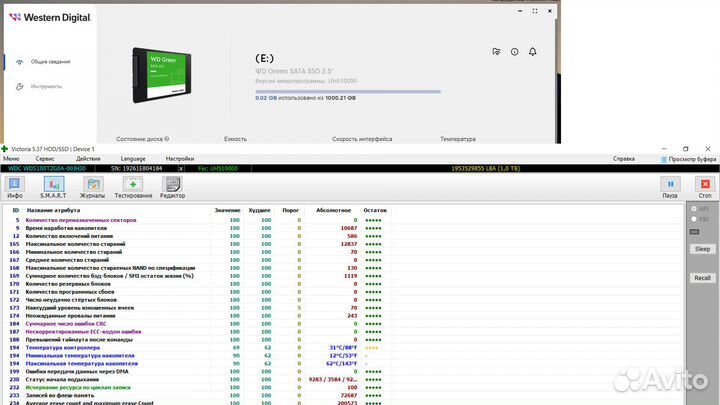This screenshot has width=720, height=405.
Task: Click the firmware label UH510000 in device bar
Action: tap(218, 169)
